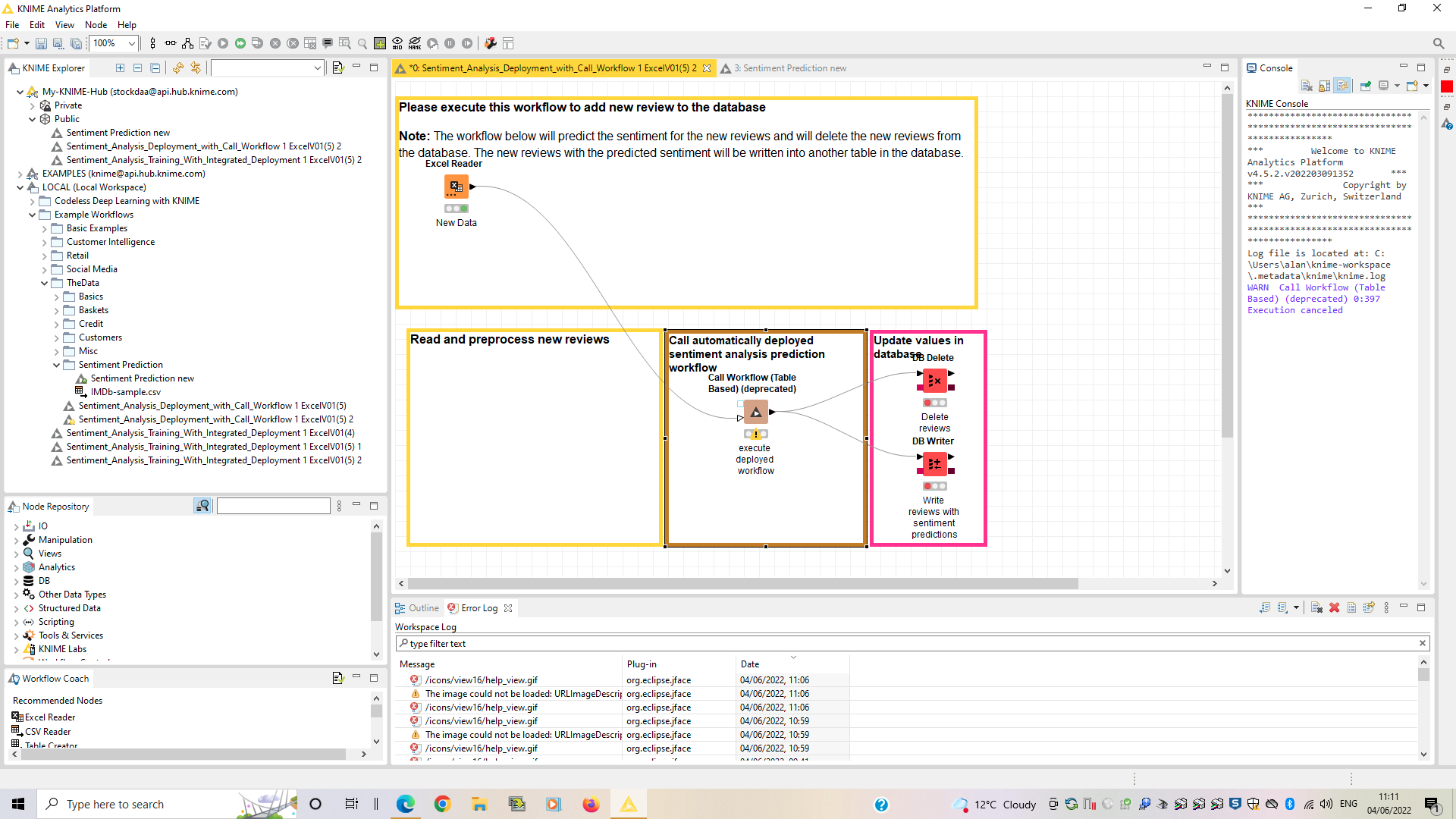Sort Error Log by Date column
Image resolution: width=1456 pixels, height=819 pixels.
pyautogui.click(x=792, y=664)
